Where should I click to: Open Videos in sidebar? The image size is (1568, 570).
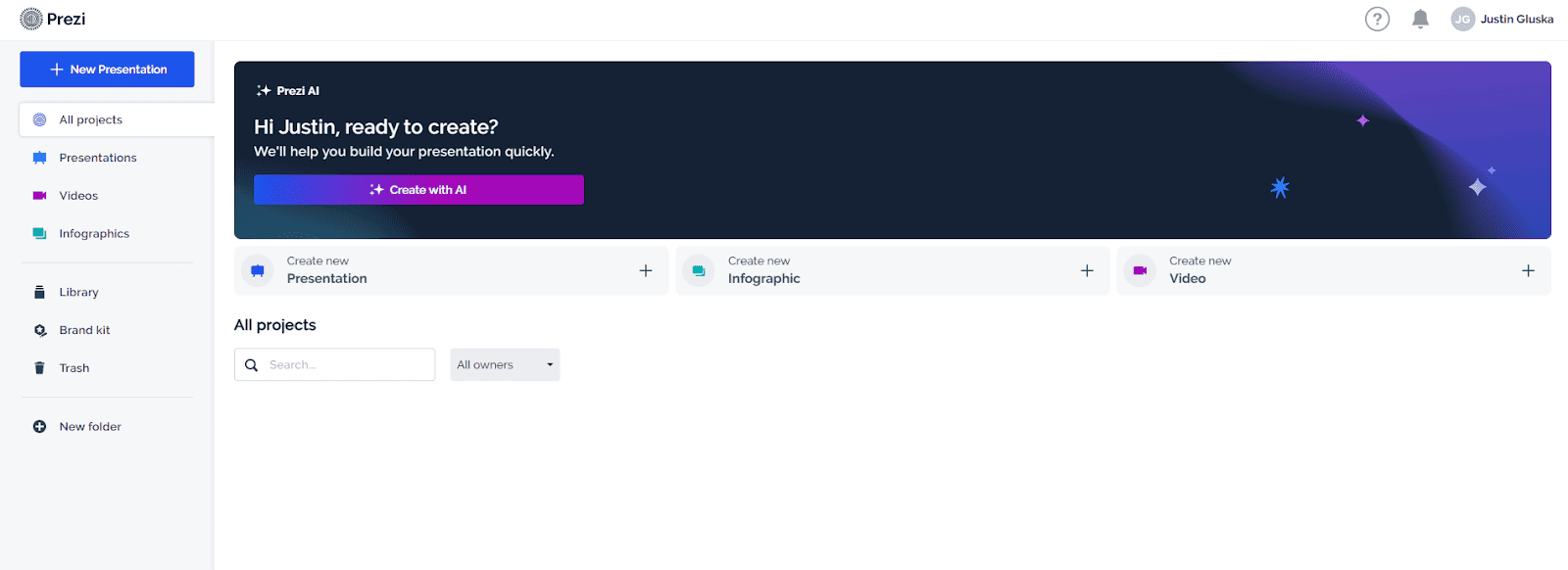point(78,196)
